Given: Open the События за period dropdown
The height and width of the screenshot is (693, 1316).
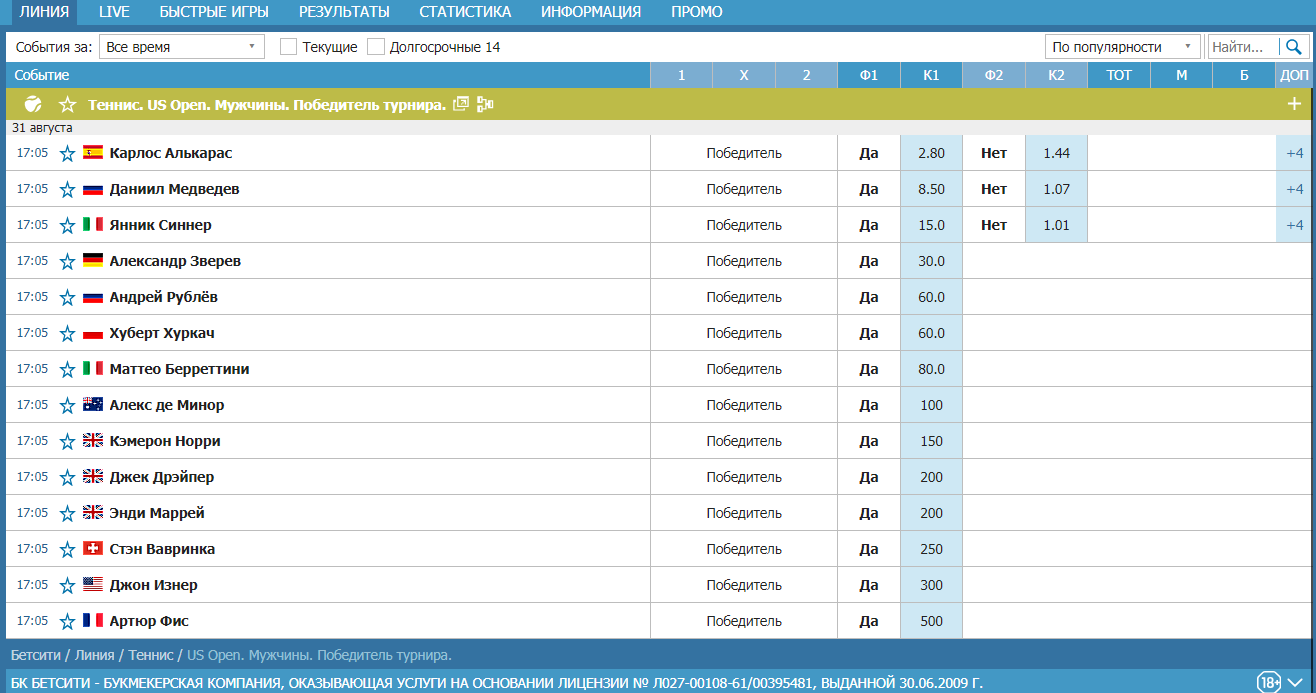Looking at the screenshot, I should coord(181,47).
